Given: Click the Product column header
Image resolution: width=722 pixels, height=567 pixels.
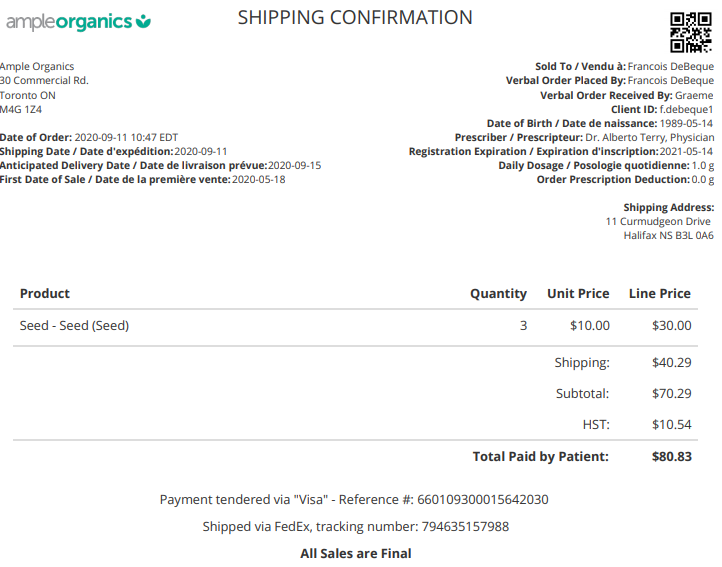Looking at the screenshot, I should pyautogui.click(x=45, y=294).
